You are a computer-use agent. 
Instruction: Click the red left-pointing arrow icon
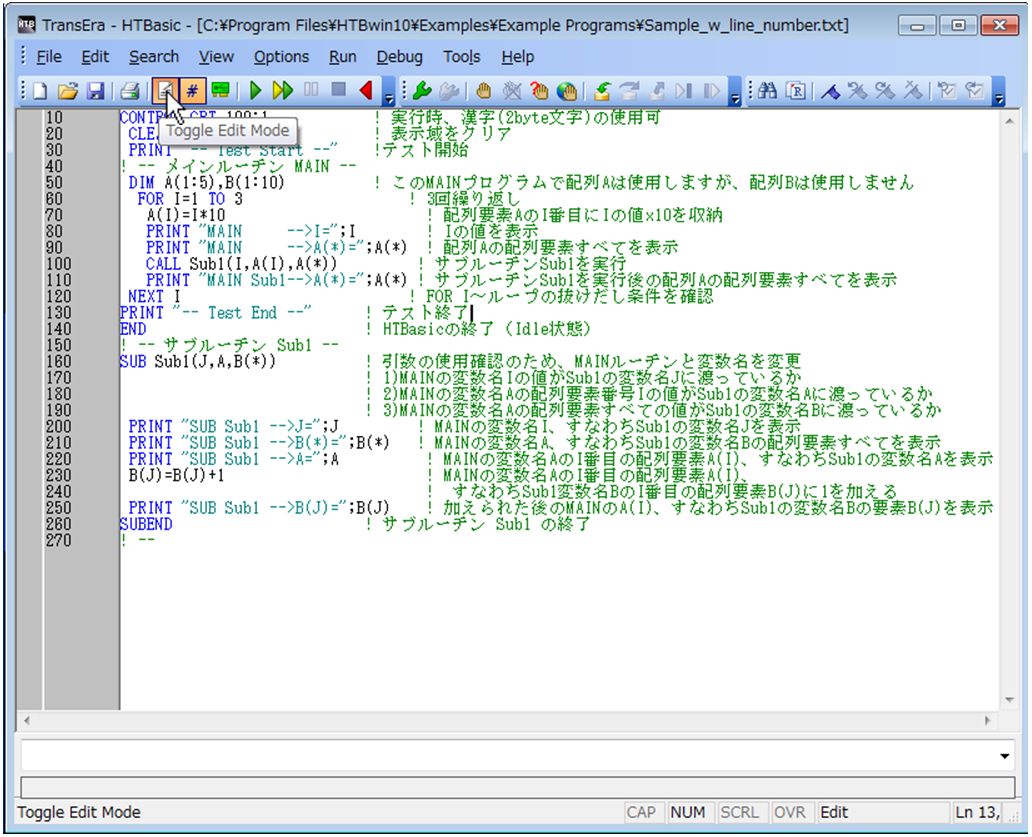(366, 90)
